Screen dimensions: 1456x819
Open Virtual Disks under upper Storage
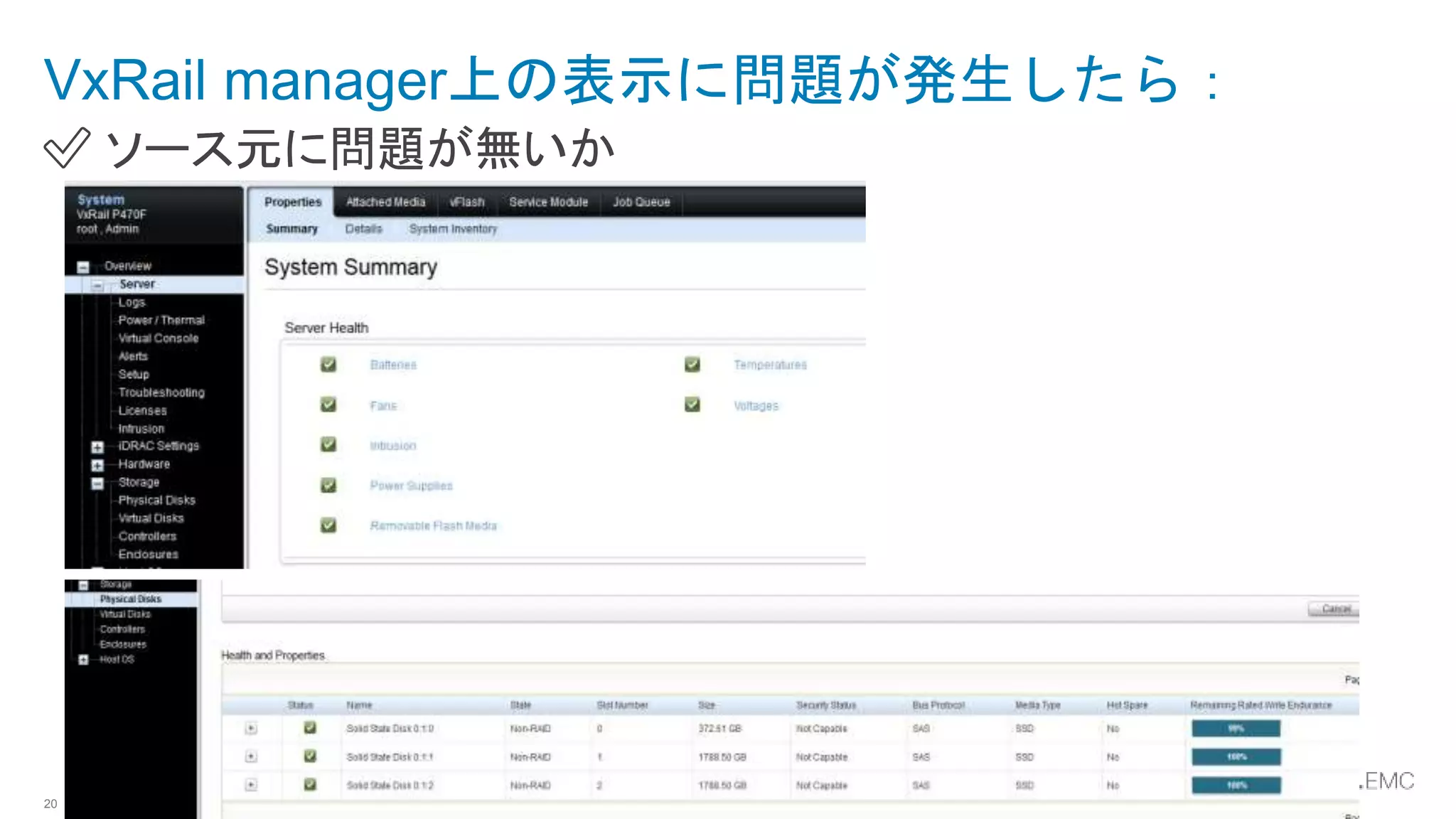tap(151, 518)
